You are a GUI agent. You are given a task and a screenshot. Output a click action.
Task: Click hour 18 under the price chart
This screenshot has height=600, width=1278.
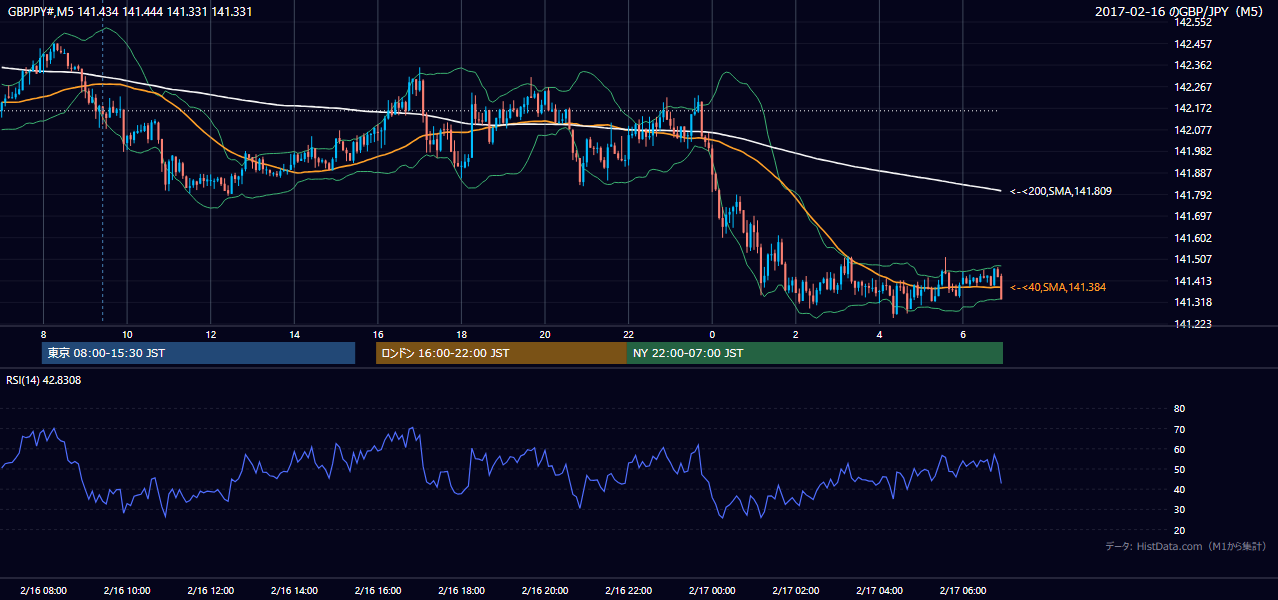point(461,335)
